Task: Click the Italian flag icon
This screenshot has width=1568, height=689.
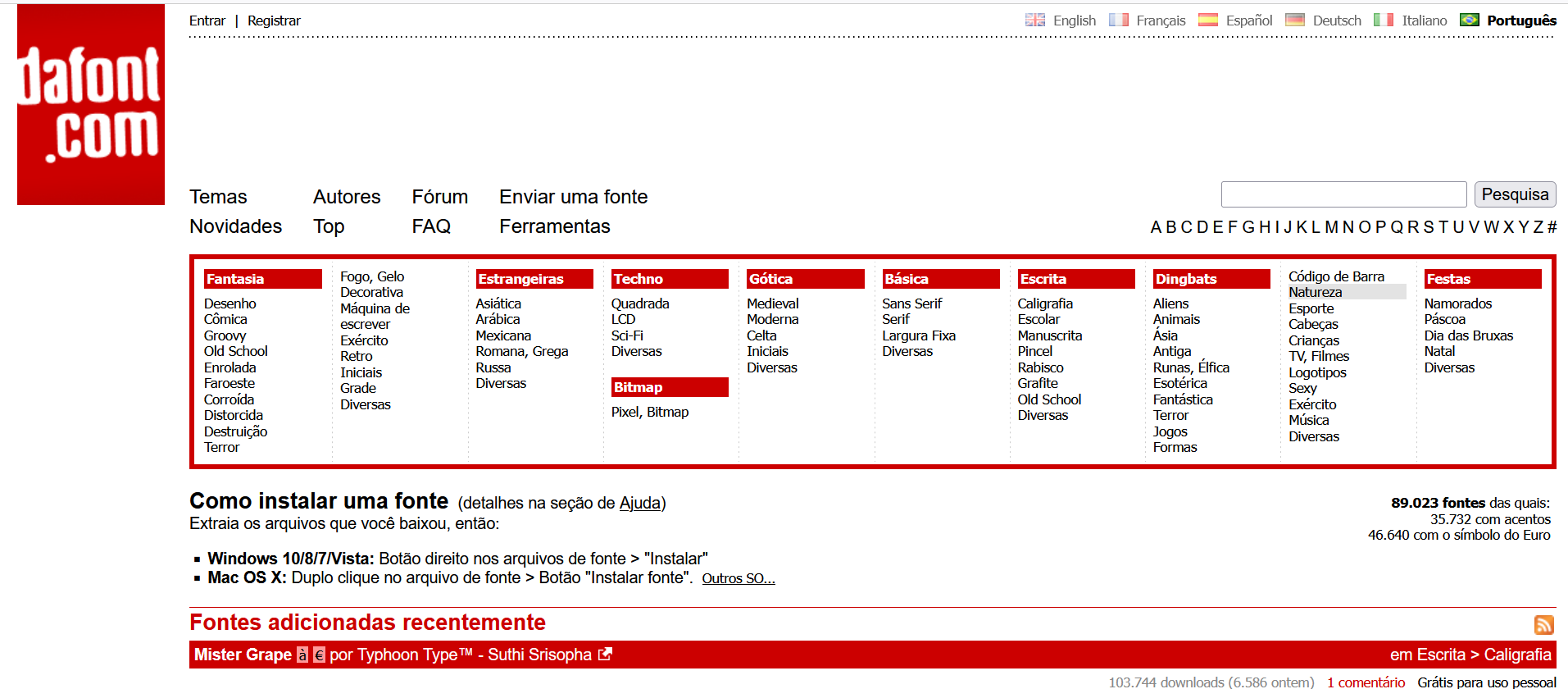Action: 1384,20
